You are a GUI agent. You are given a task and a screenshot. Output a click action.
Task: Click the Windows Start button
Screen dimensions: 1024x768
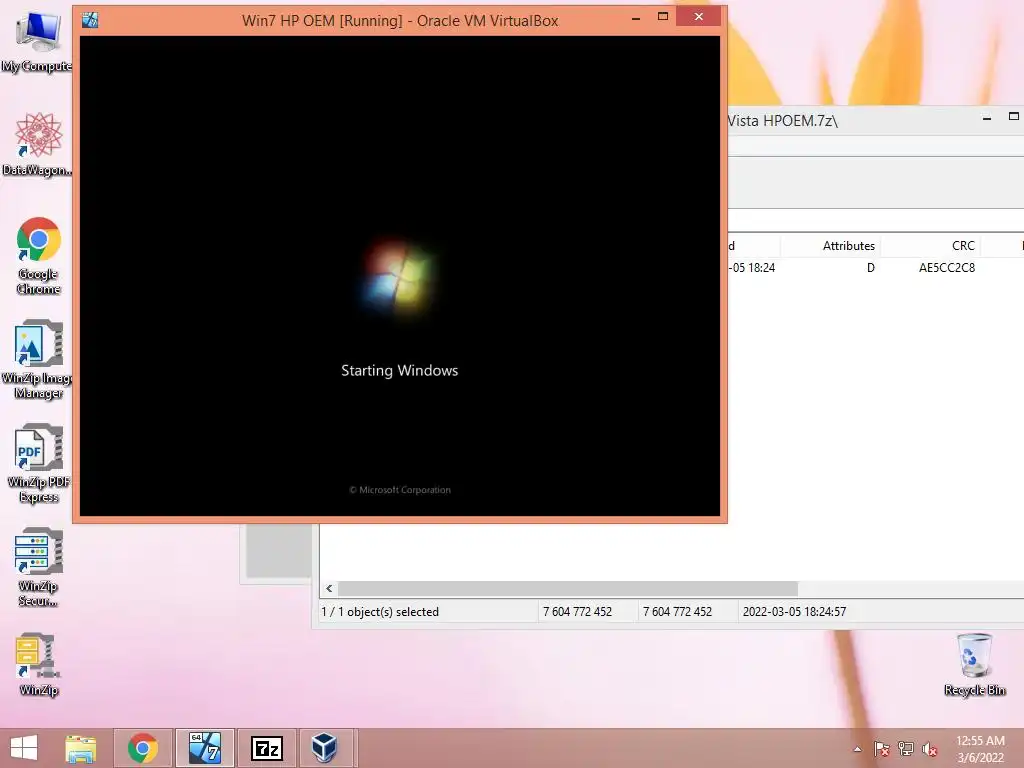click(24, 748)
